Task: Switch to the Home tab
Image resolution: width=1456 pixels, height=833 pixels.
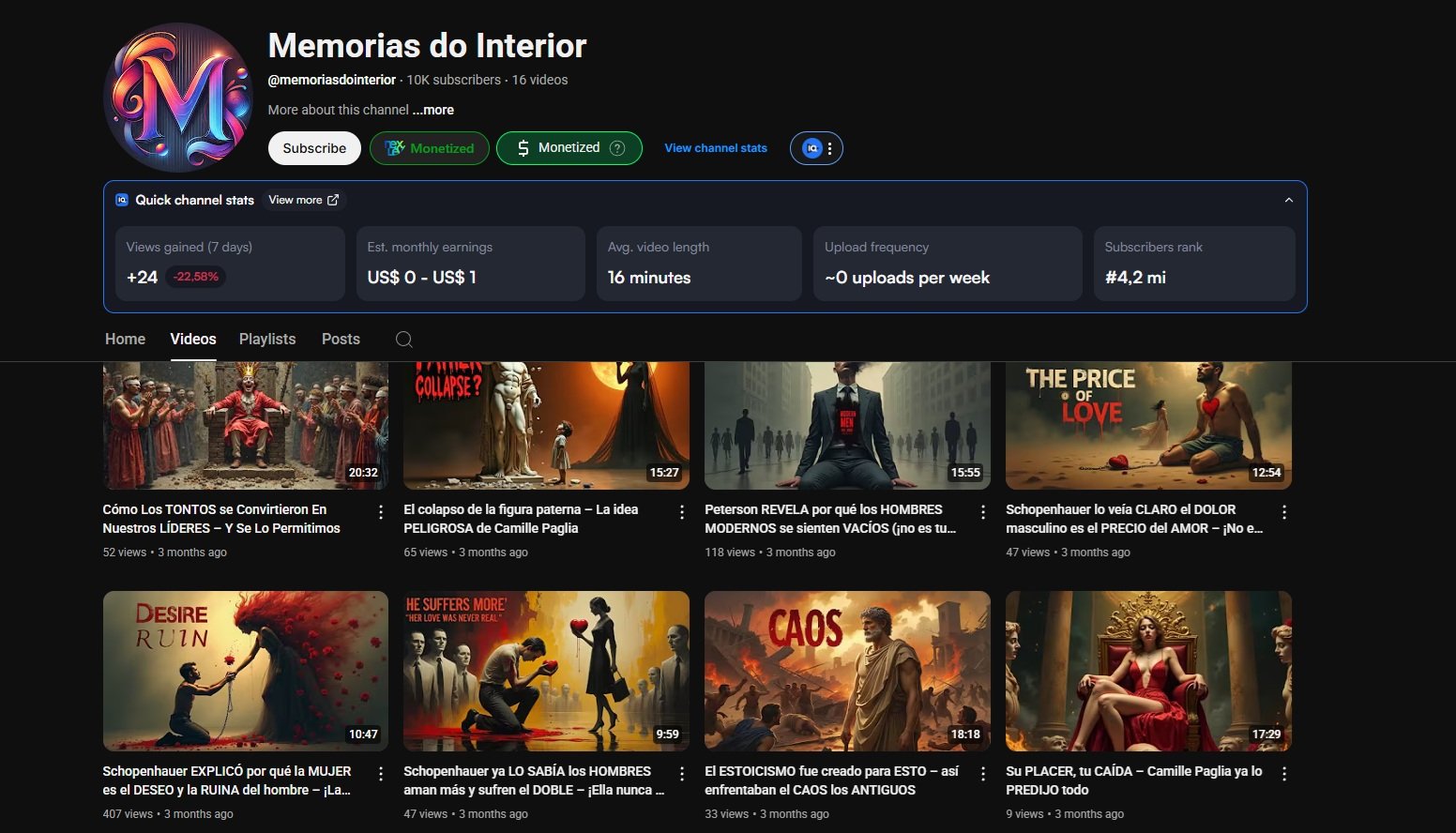Action: click(125, 339)
